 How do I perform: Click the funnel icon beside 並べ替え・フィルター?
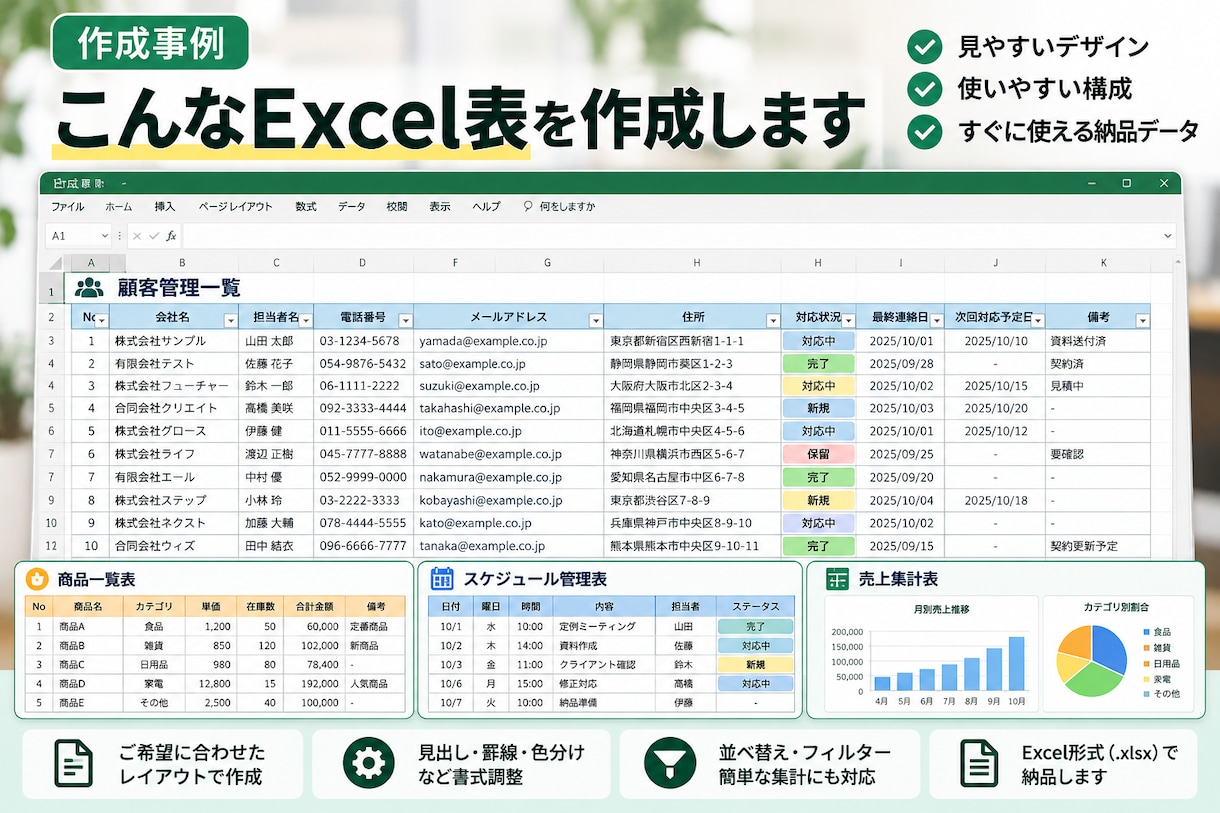pyautogui.click(x=669, y=764)
